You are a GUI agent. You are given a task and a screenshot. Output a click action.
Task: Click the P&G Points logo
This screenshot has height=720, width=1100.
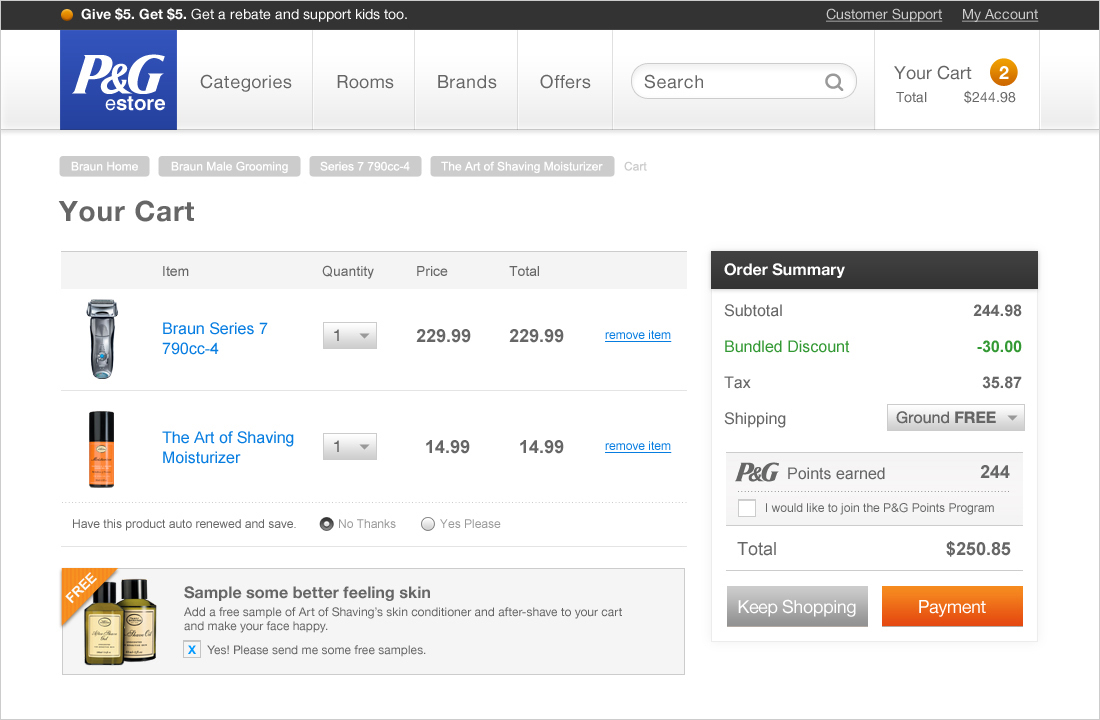click(757, 472)
